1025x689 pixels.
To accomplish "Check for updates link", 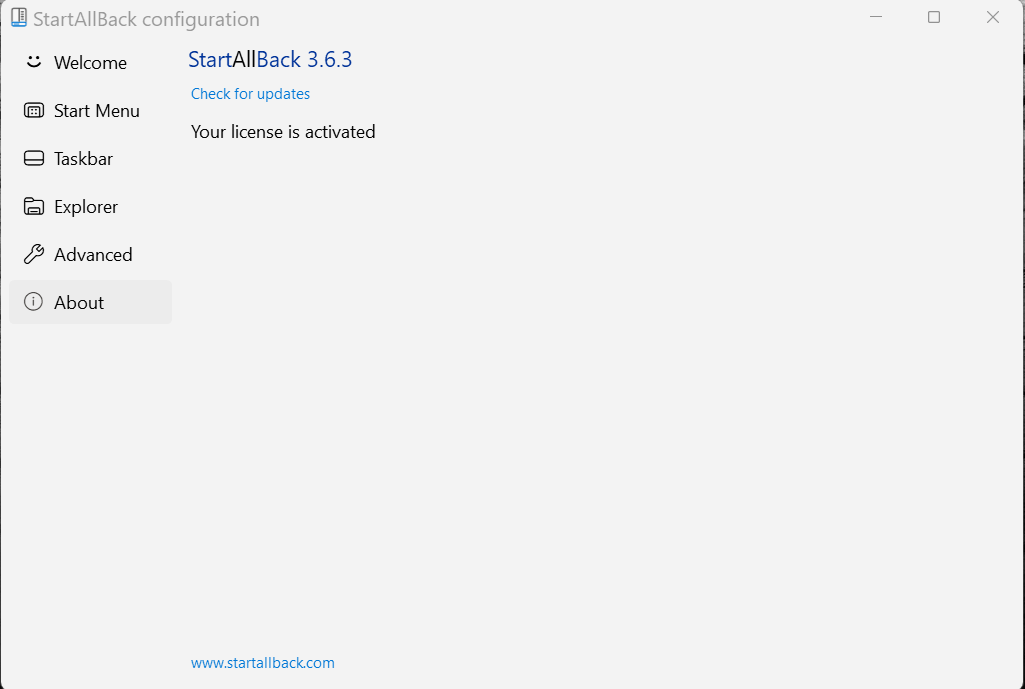I will point(250,93).
